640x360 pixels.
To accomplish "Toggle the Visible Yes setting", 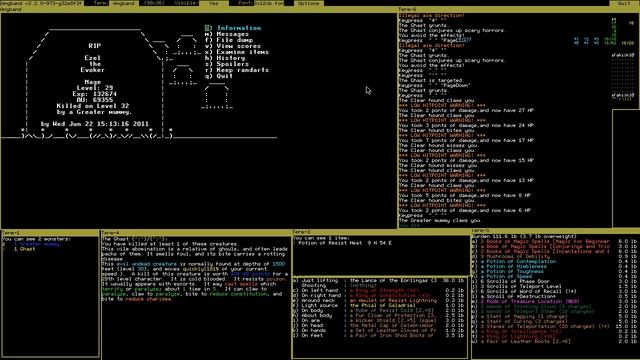I will click(213, 3).
